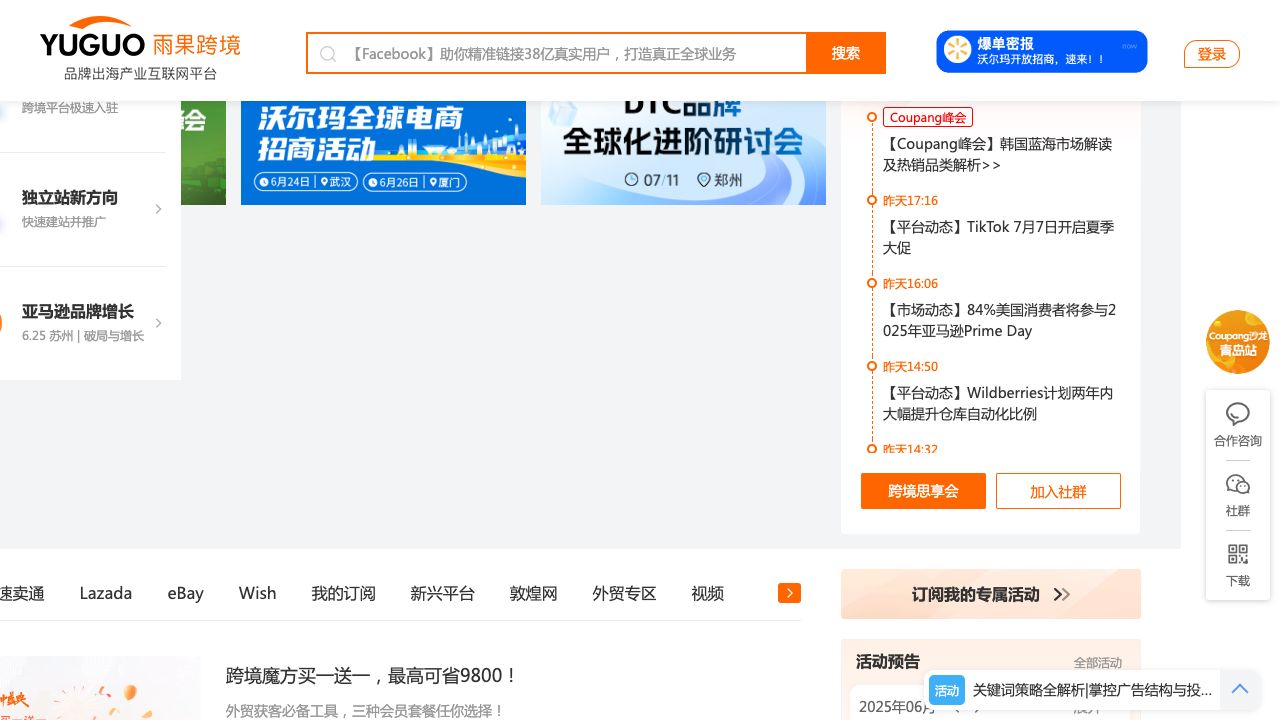Switch to the Lazada tab
This screenshot has height=720, width=1280.
pyautogui.click(x=106, y=593)
